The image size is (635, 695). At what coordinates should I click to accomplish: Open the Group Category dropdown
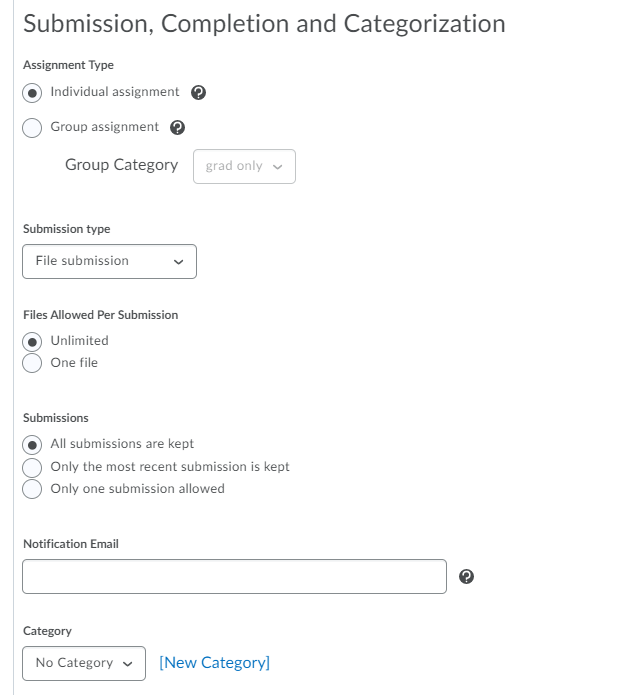[x=244, y=166]
